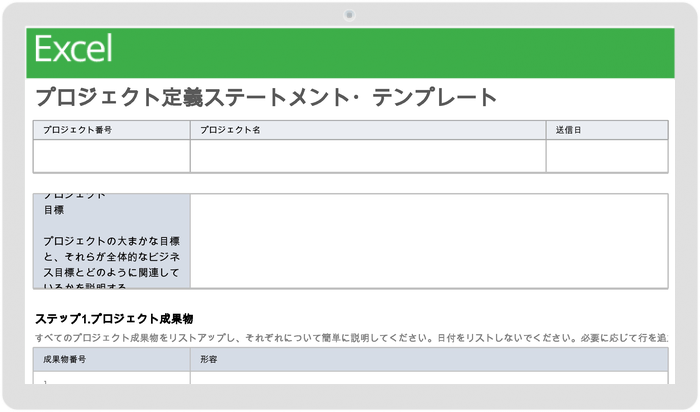
Task: Click the empty cell under 送信日
Action: [x=607, y=156]
